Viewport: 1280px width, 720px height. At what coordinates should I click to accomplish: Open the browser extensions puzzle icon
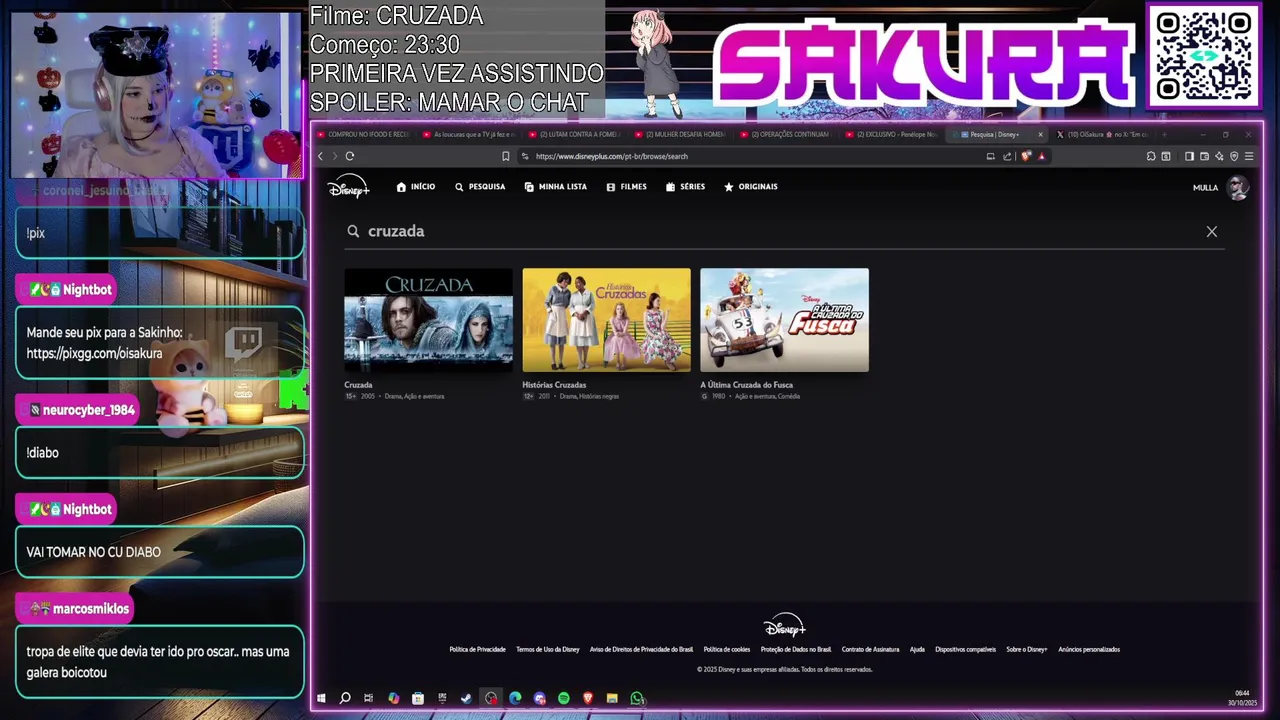(1151, 156)
